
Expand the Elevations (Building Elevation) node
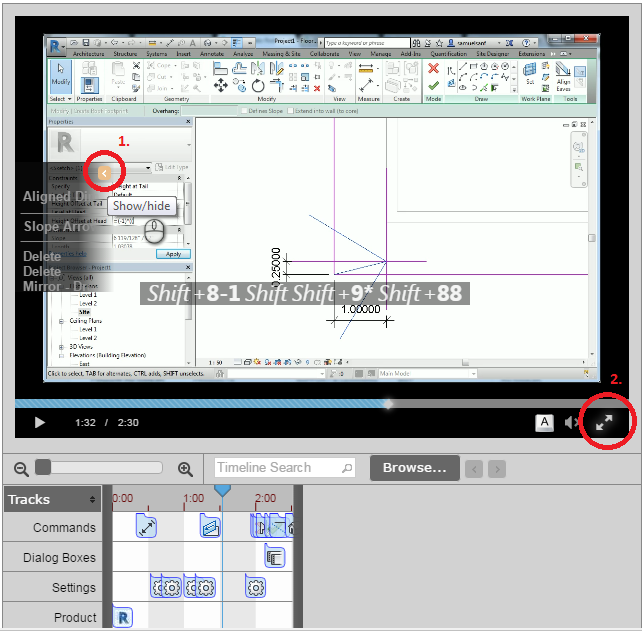pos(61,355)
